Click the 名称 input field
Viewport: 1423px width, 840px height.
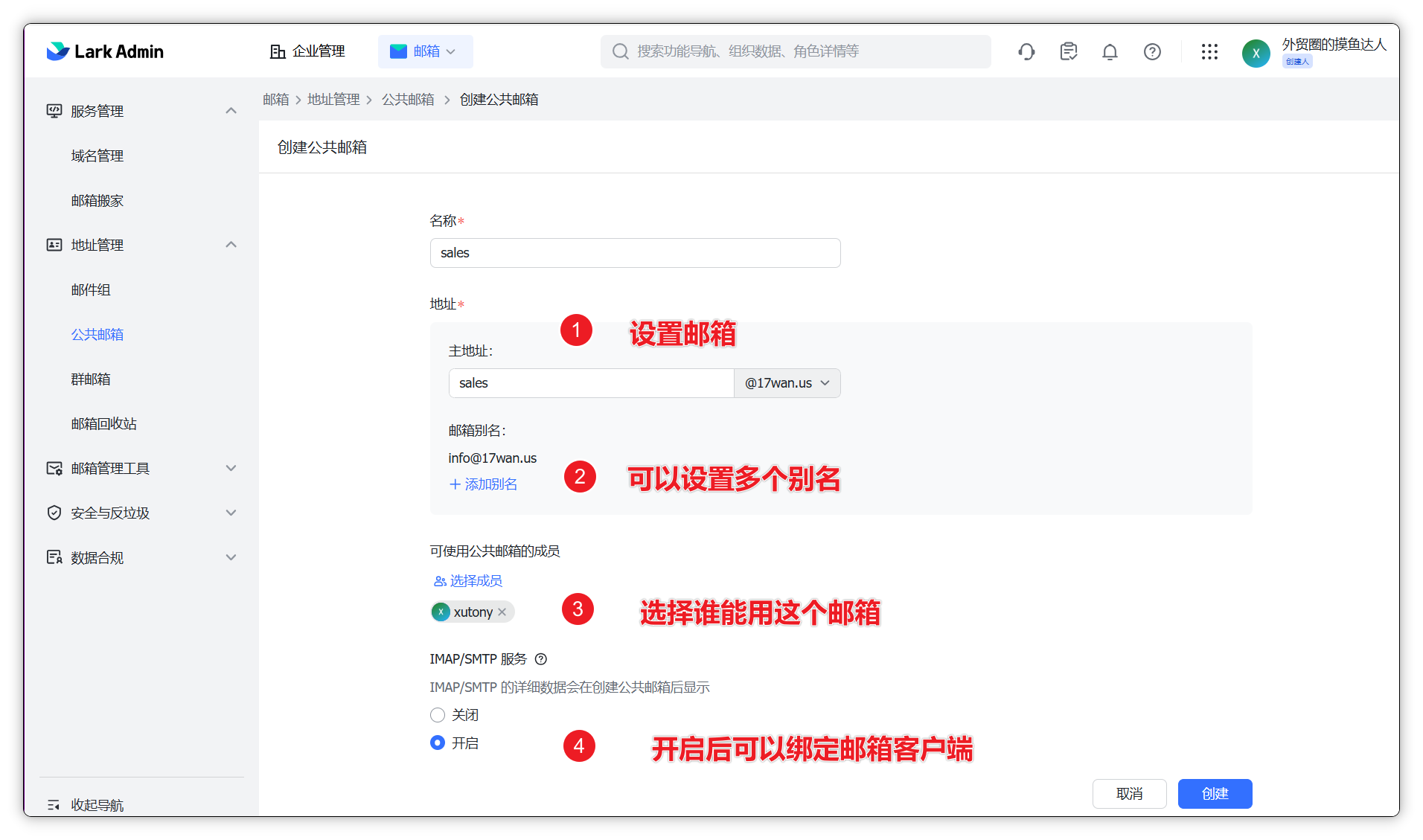635,253
